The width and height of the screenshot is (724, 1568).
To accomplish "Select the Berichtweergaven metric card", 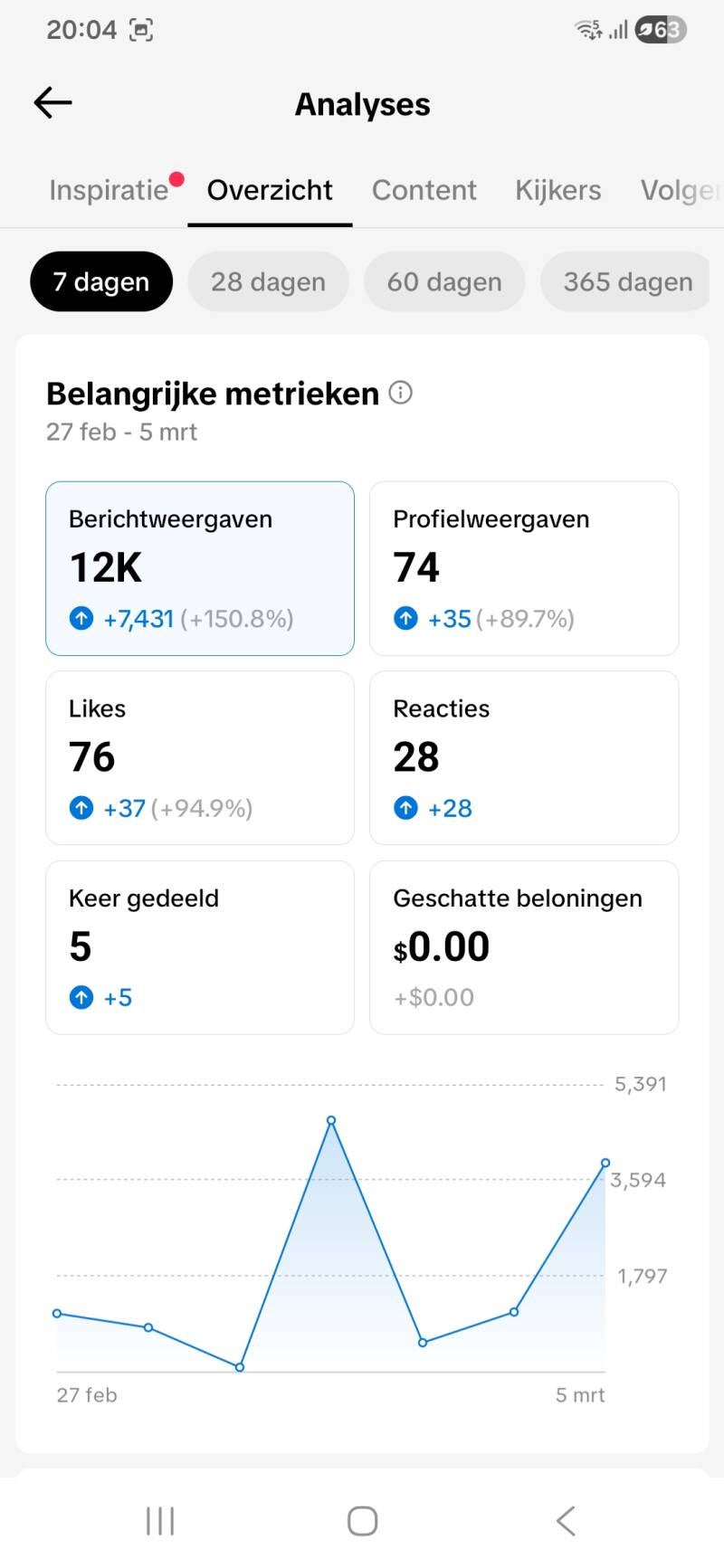I will 200,568.
